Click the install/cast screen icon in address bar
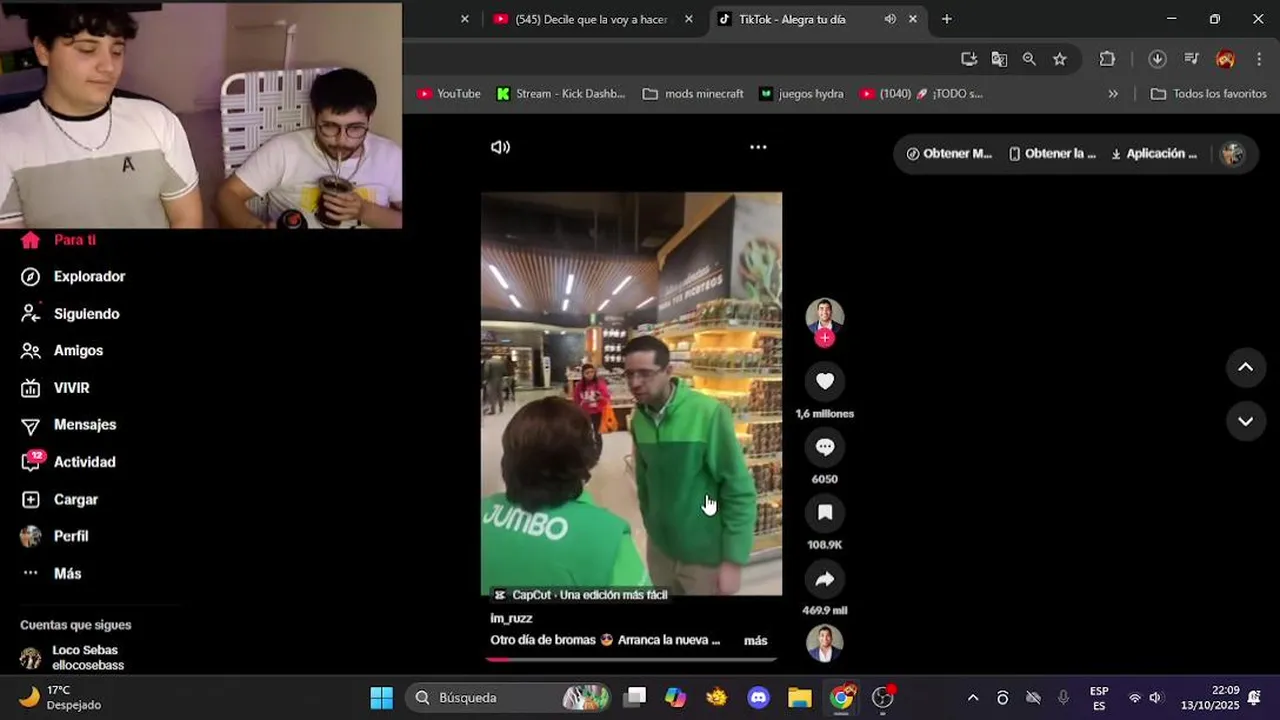Image resolution: width=1280 pixels, height=720 pixels. coord(969,59)
